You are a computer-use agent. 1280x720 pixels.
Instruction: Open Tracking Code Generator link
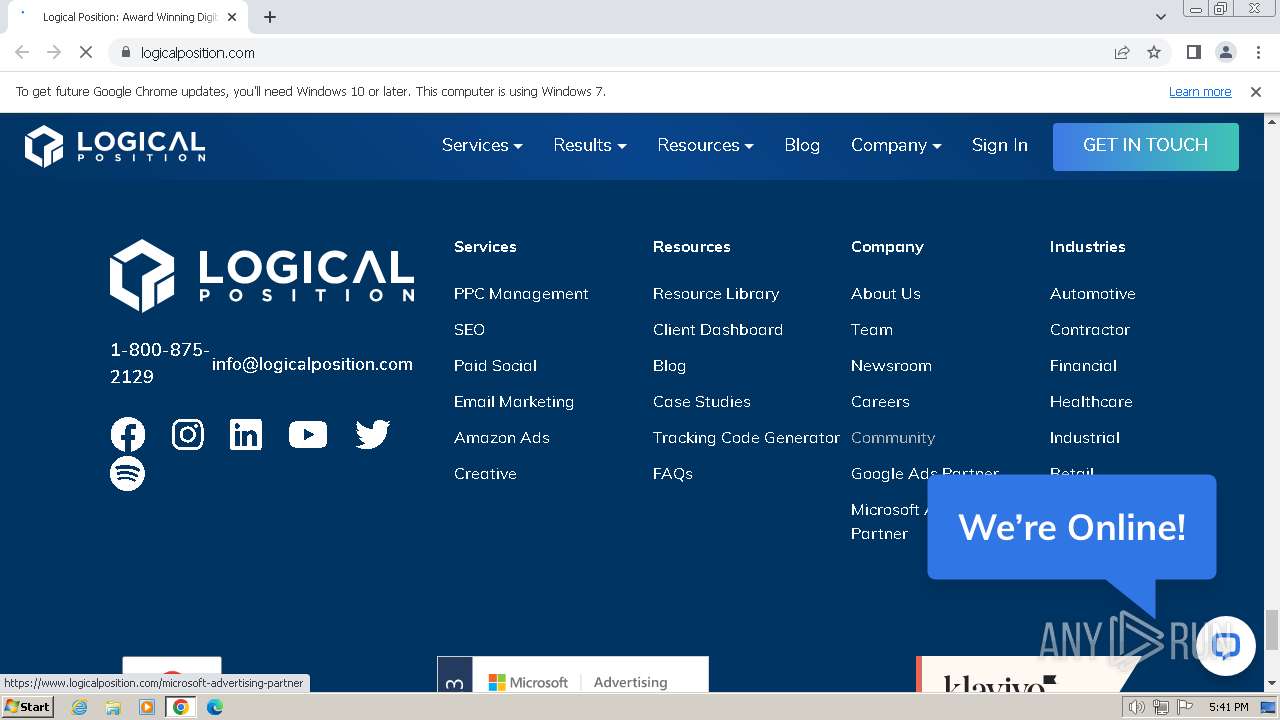[746, 438]
